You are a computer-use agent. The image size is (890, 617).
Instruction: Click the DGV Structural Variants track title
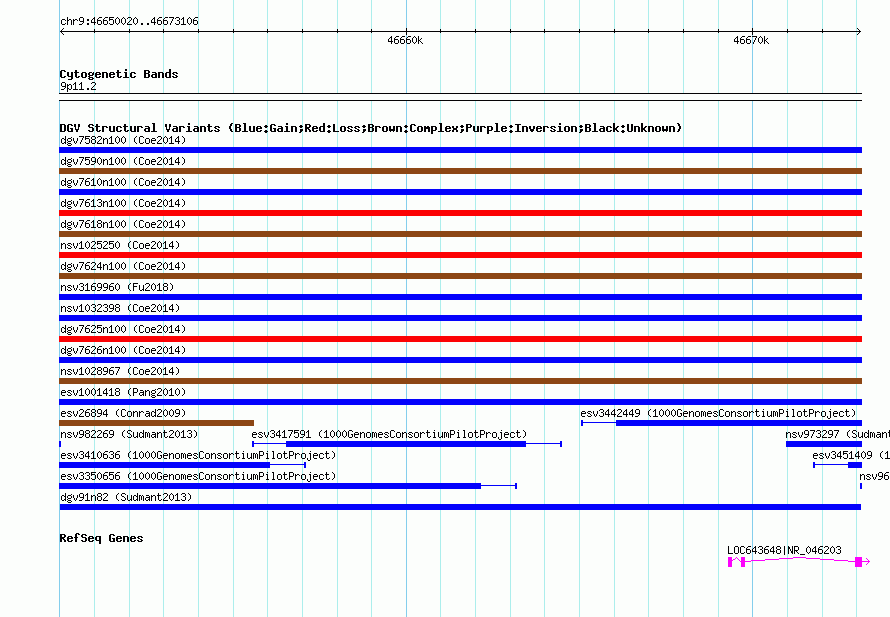coord(371,128)
